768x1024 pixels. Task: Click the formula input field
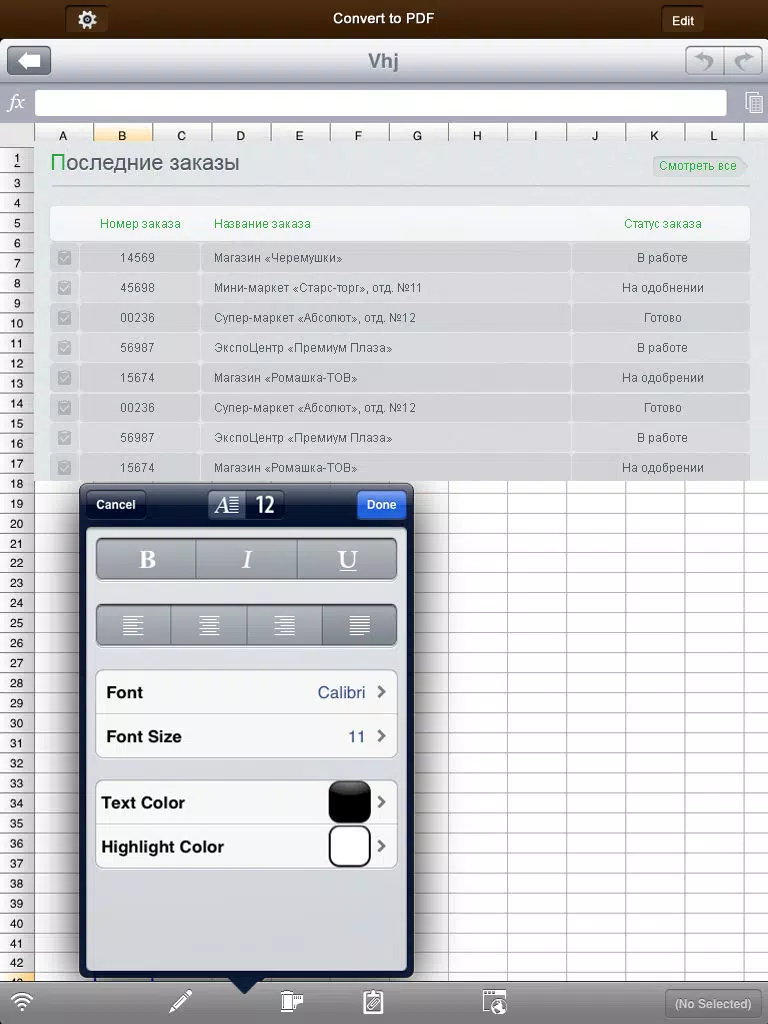click(380, 103)
